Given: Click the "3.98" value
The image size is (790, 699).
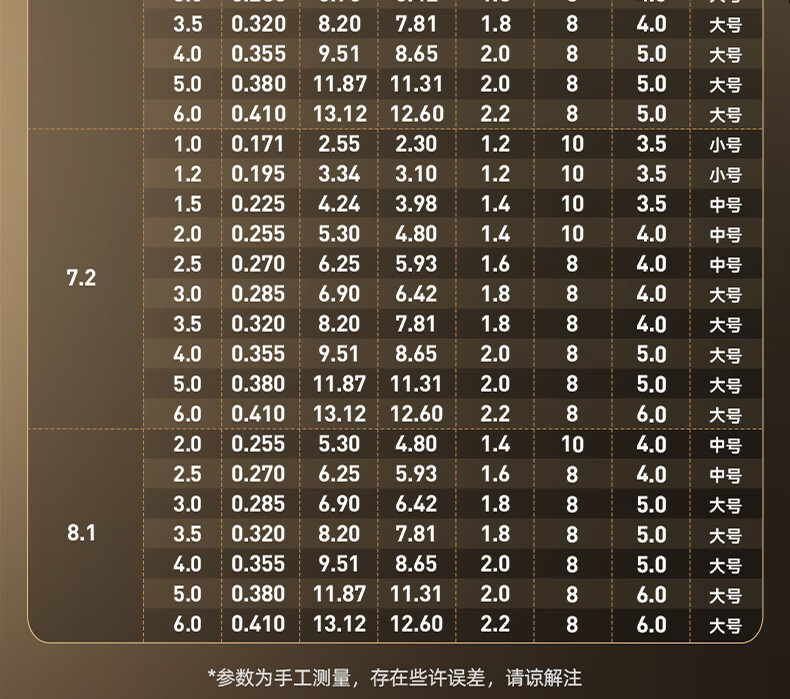Looking at the screenshot, I should coord(416,204).
